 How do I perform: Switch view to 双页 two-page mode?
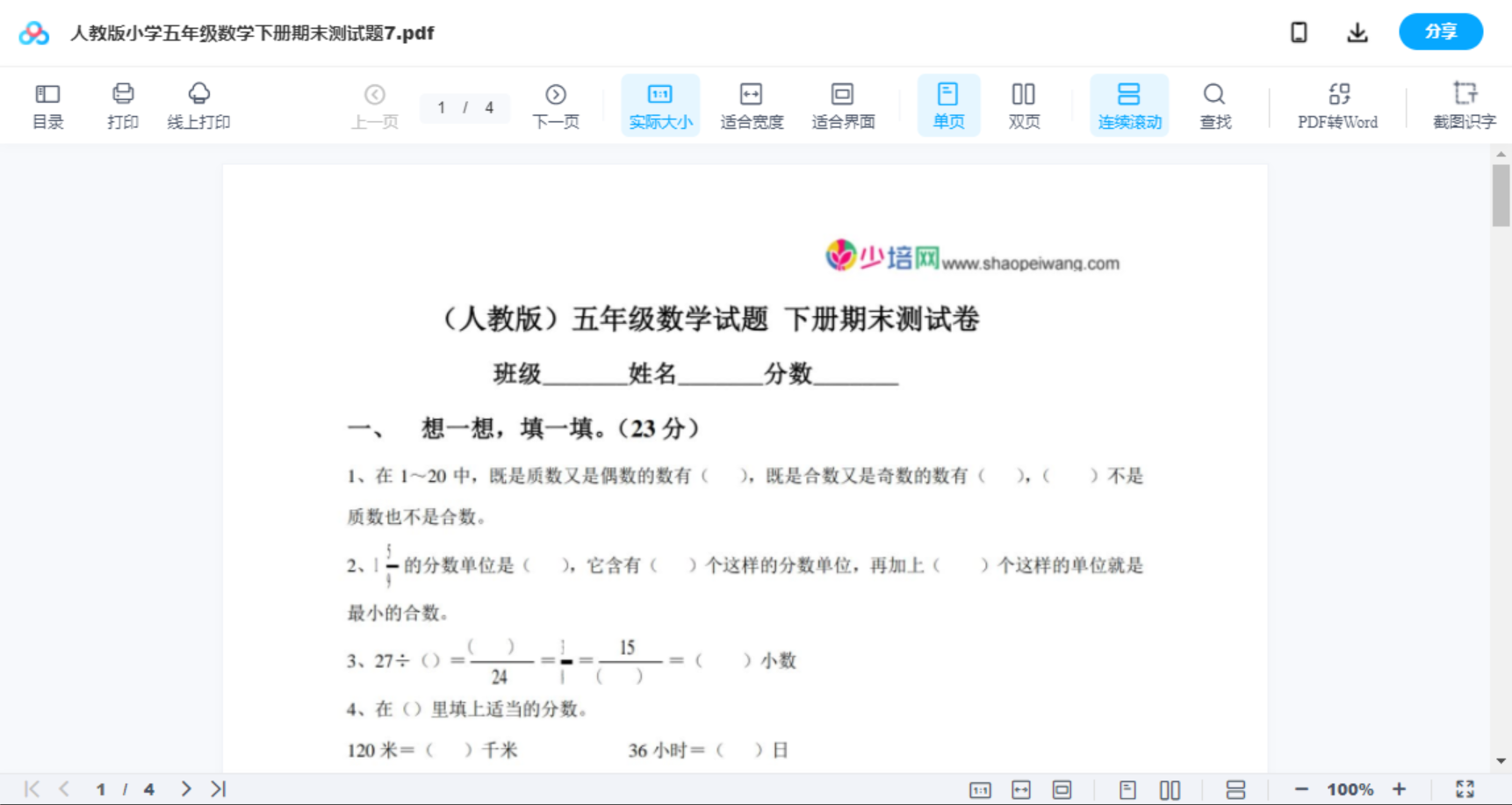[x=1024, y=104]
